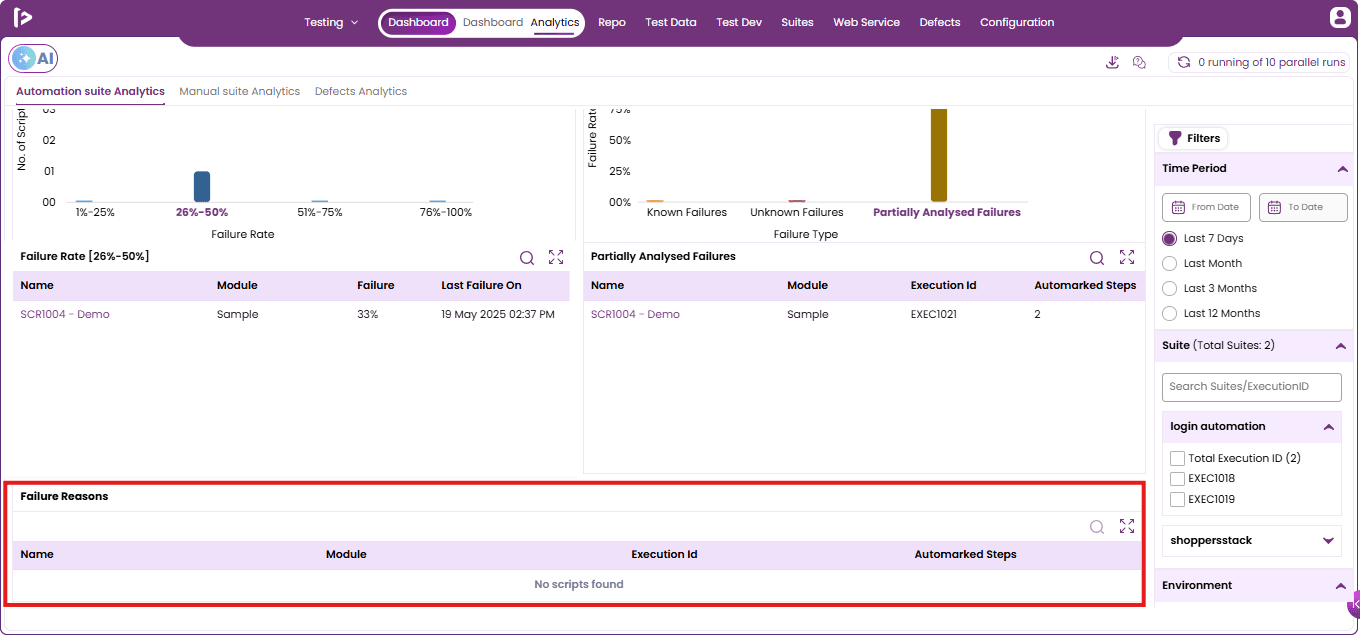Enable the EXEC1019 checkbox
Image resolution: width=1360 pixels, height=636 pixels.
click(1177, 500)
